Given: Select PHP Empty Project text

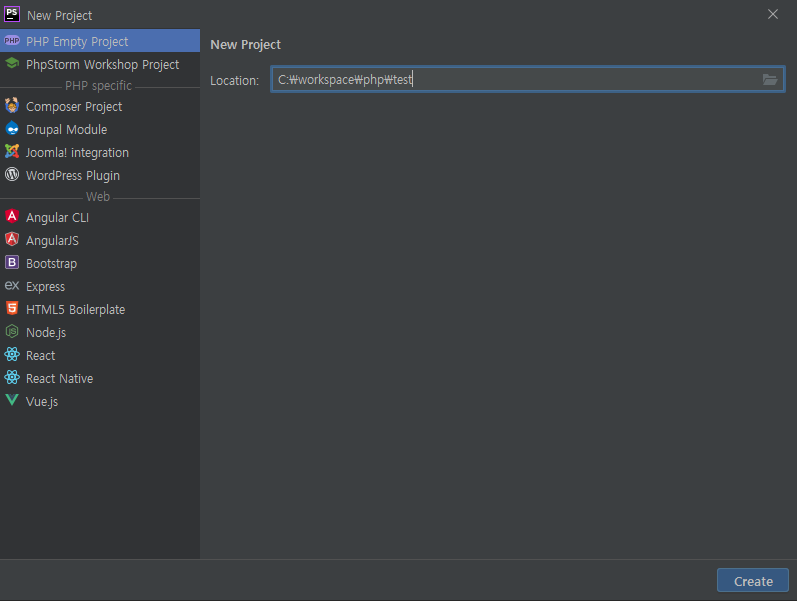Looking at the screenshot, I should (x=77, y=42).
